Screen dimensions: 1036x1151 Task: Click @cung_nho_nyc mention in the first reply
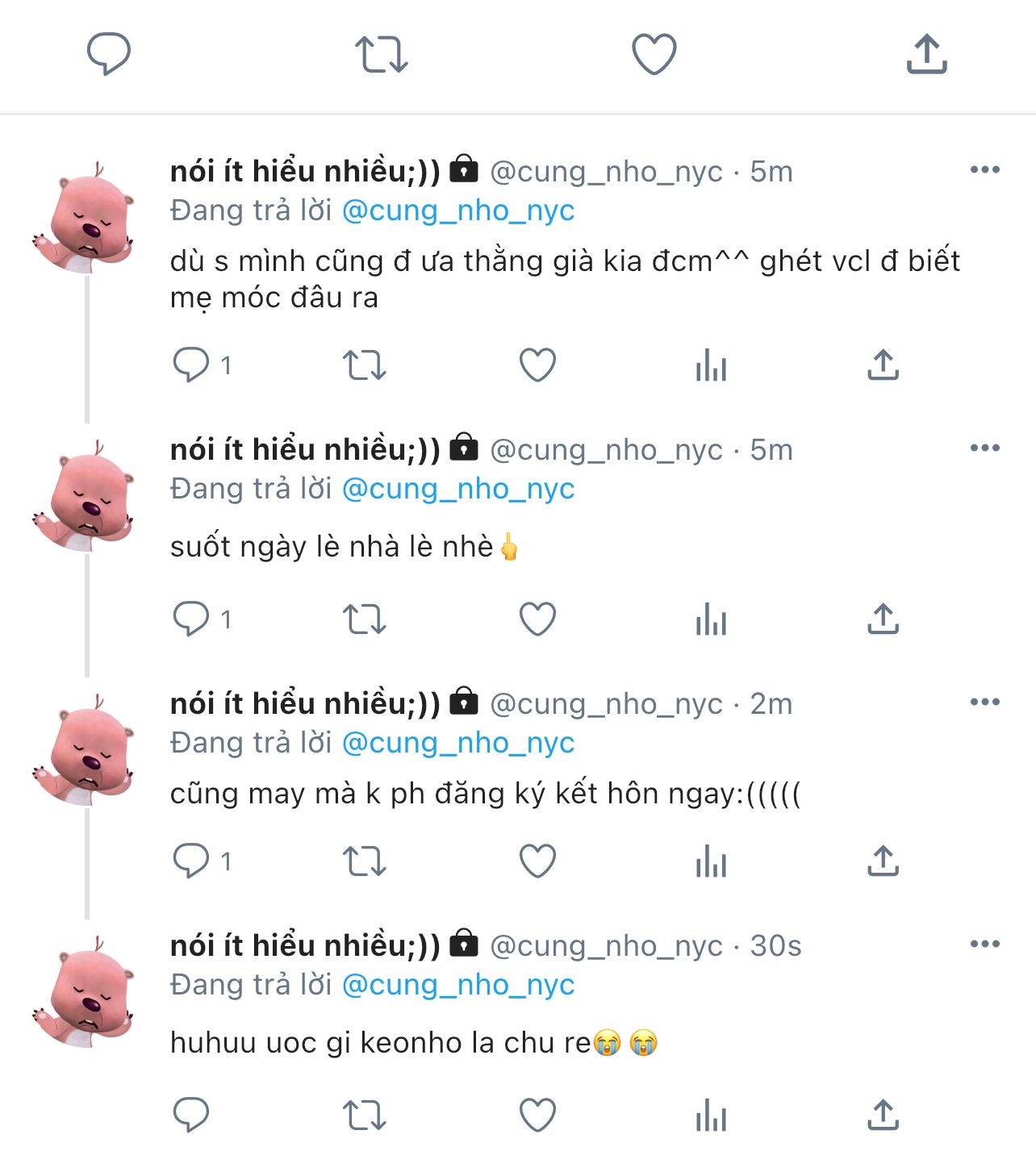click(458, 211)
